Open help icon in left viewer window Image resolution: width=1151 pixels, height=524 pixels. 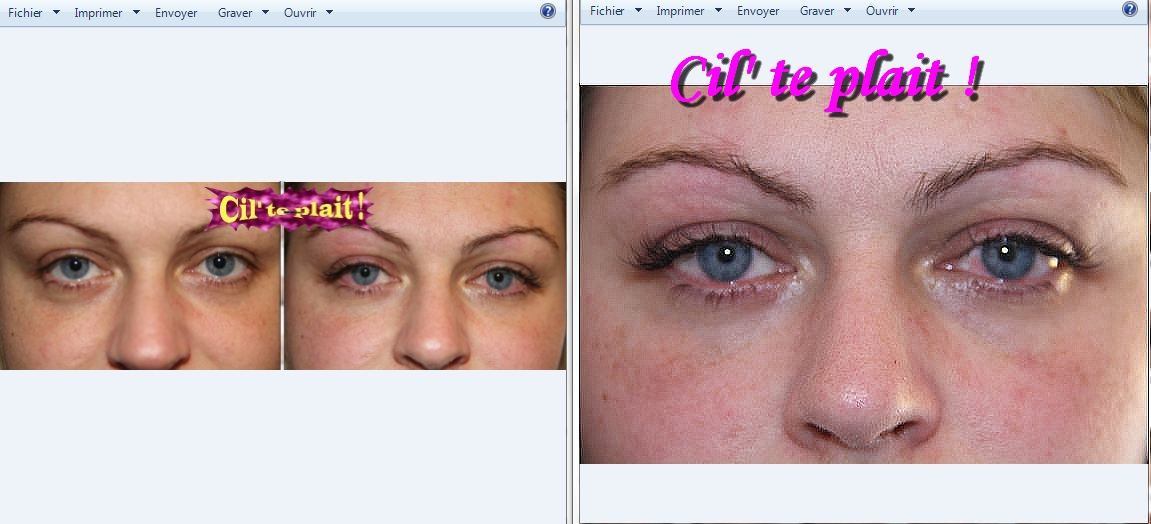tap(548, 11)
